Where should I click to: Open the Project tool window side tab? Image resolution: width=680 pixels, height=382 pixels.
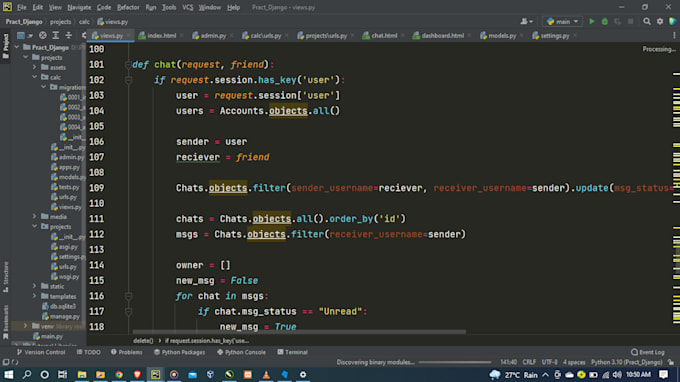pos(6,46)
